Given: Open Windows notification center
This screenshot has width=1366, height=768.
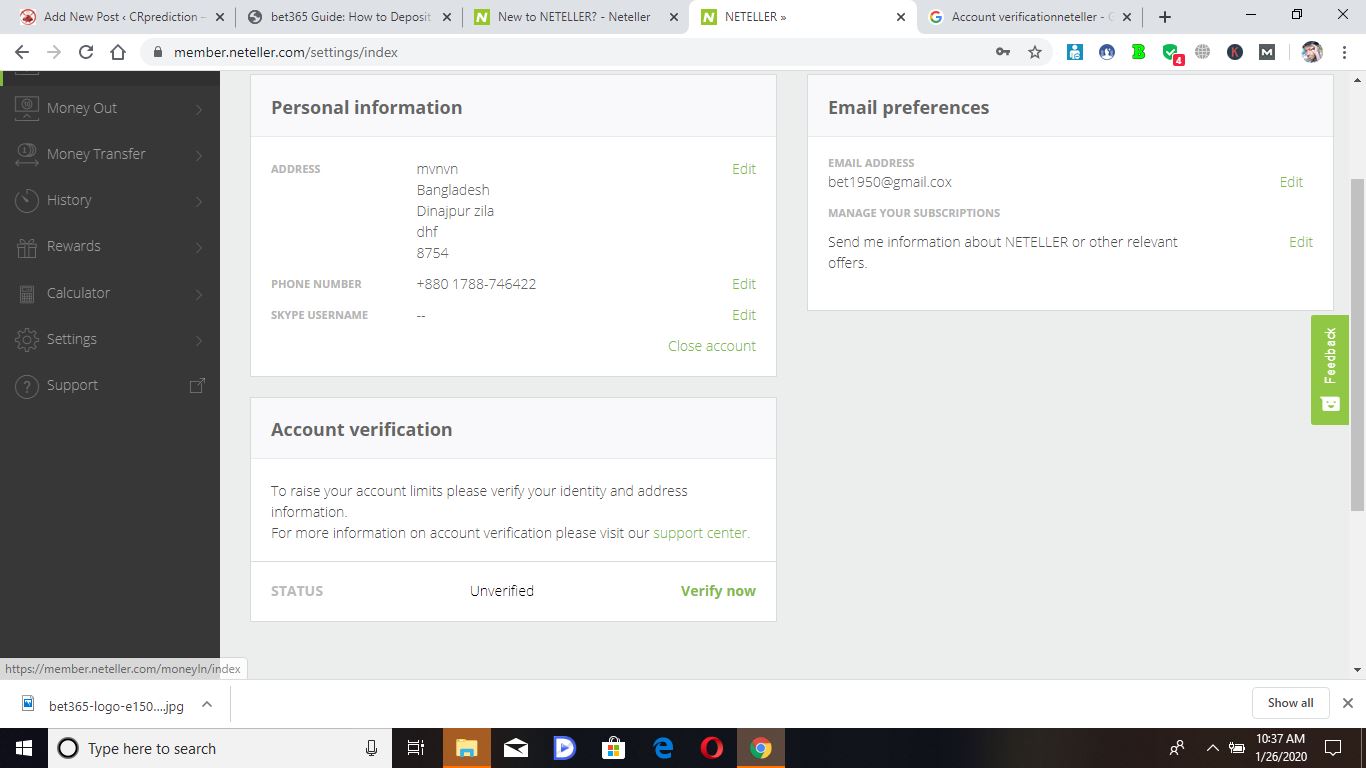Looking at the screenshot, I should click(x=1332, y=748).
